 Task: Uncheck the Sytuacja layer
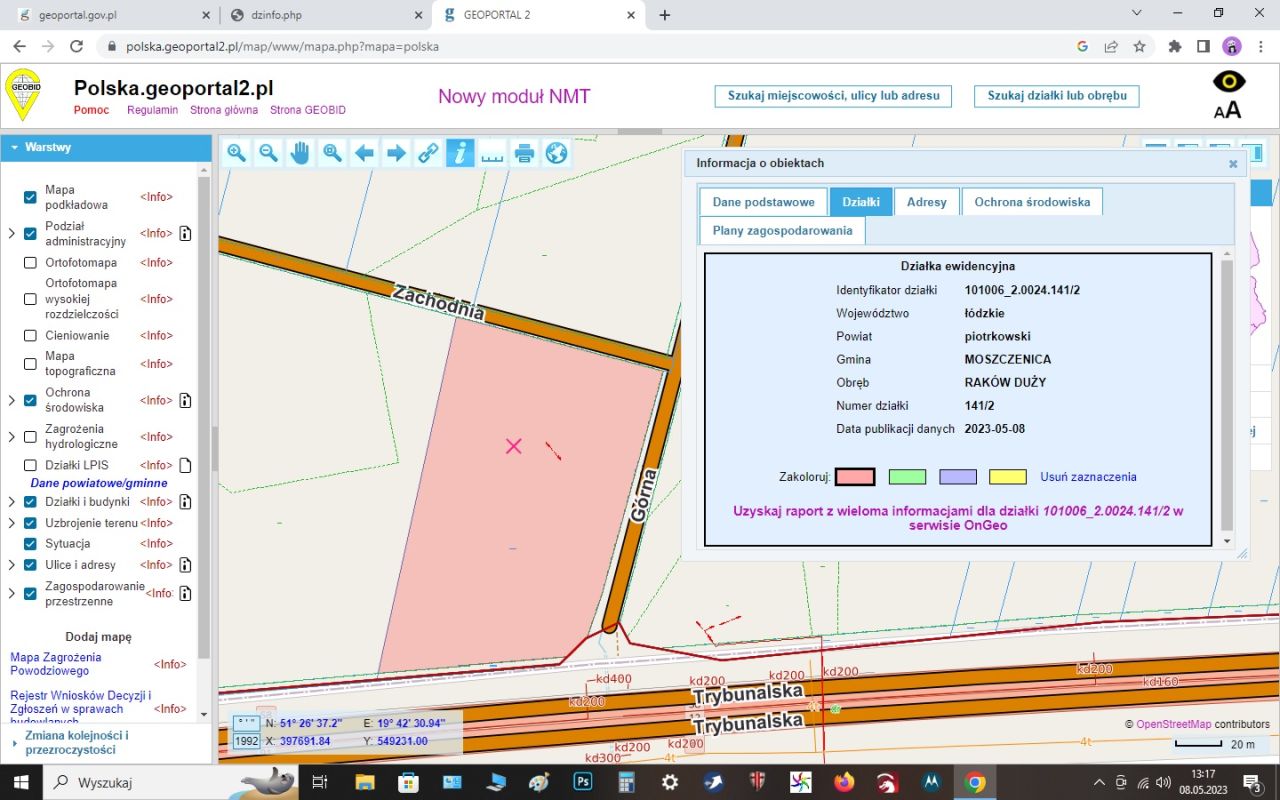pyautogui.click(x=30, y=544)
